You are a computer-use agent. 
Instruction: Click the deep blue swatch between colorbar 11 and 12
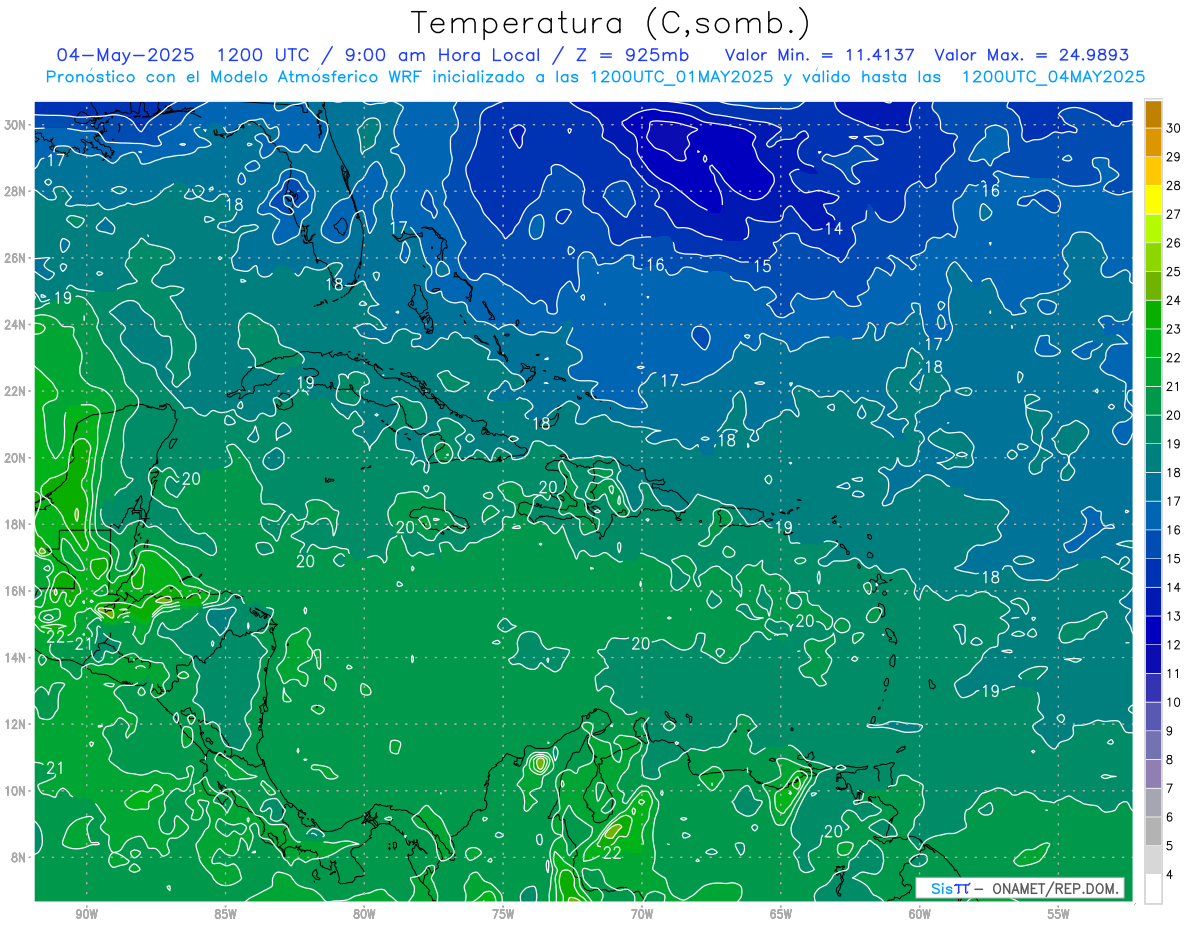click(x=1153, y=659)
